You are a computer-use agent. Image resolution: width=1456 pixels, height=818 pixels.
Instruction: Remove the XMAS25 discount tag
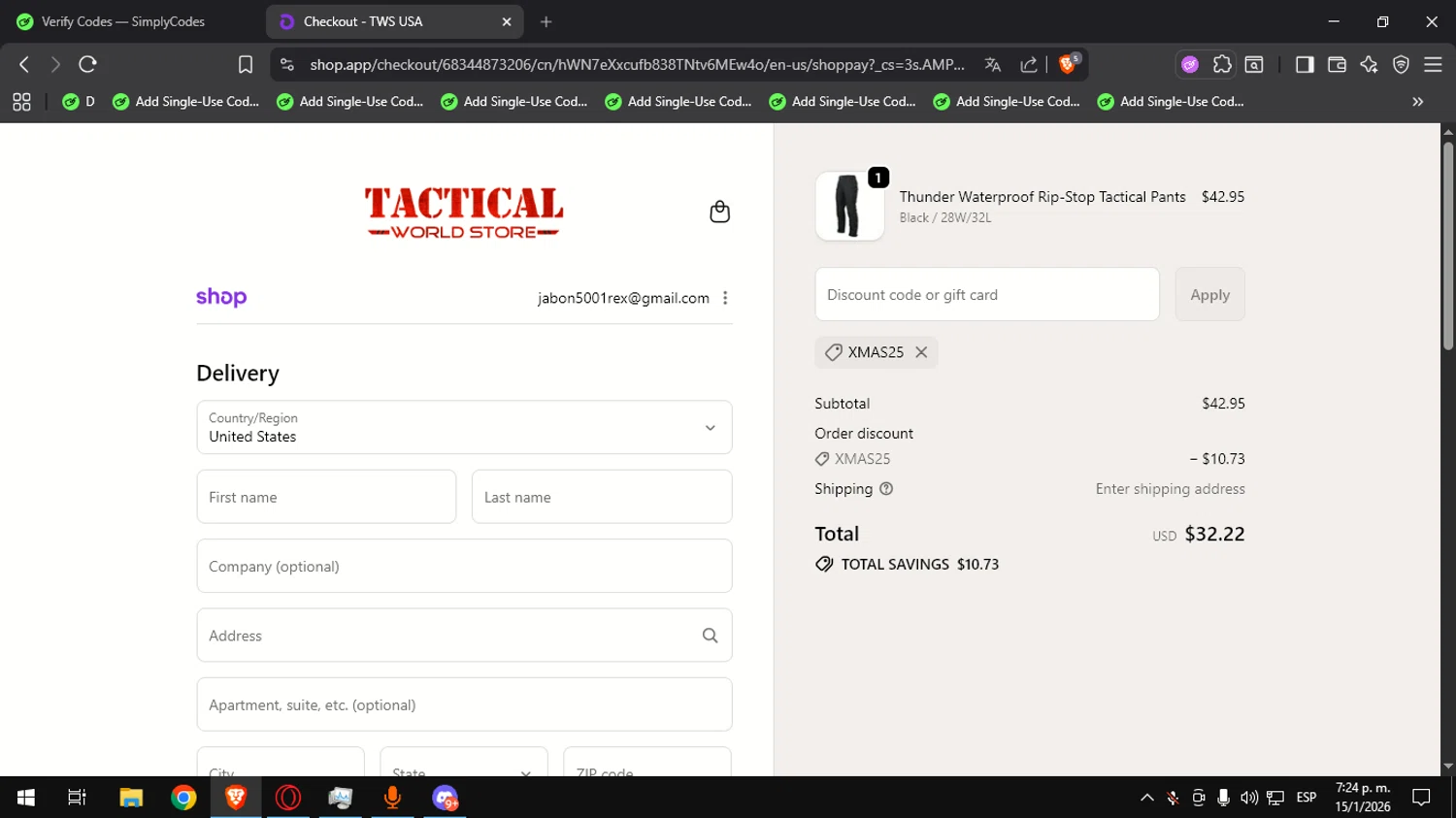point(921,352)
